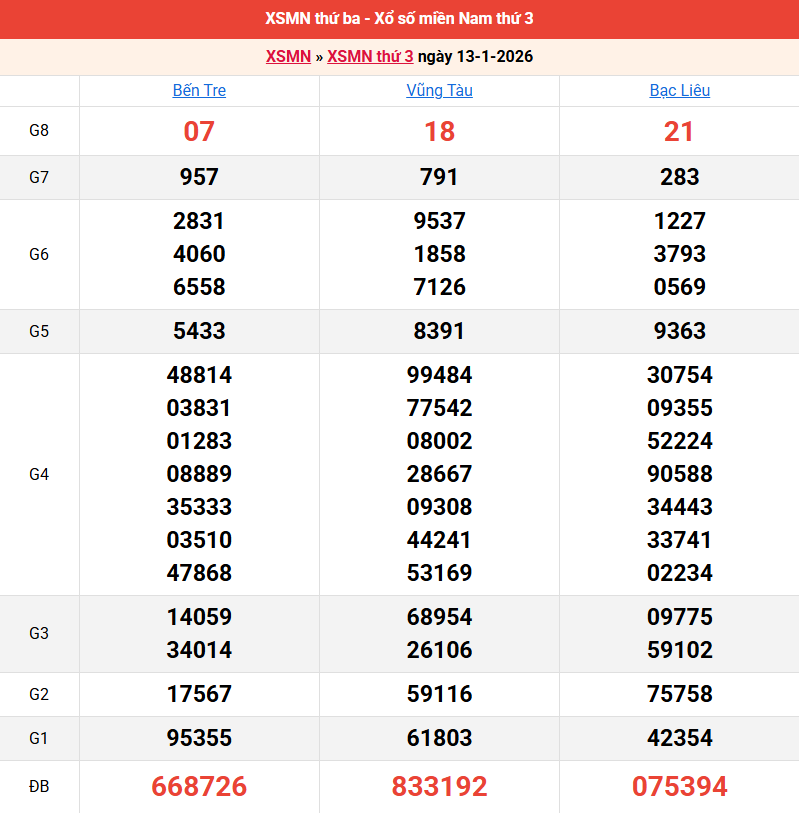Click the G5 number 5433
799x813 pixels.
tap(199, 331)
